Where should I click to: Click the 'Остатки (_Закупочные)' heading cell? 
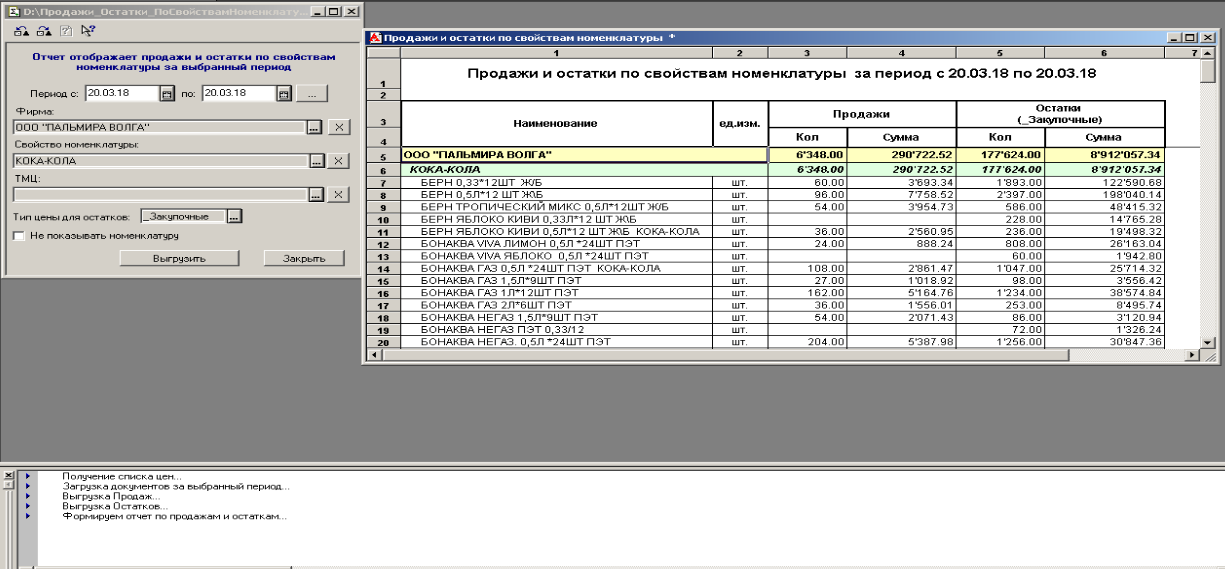(x=1061, y=114)
